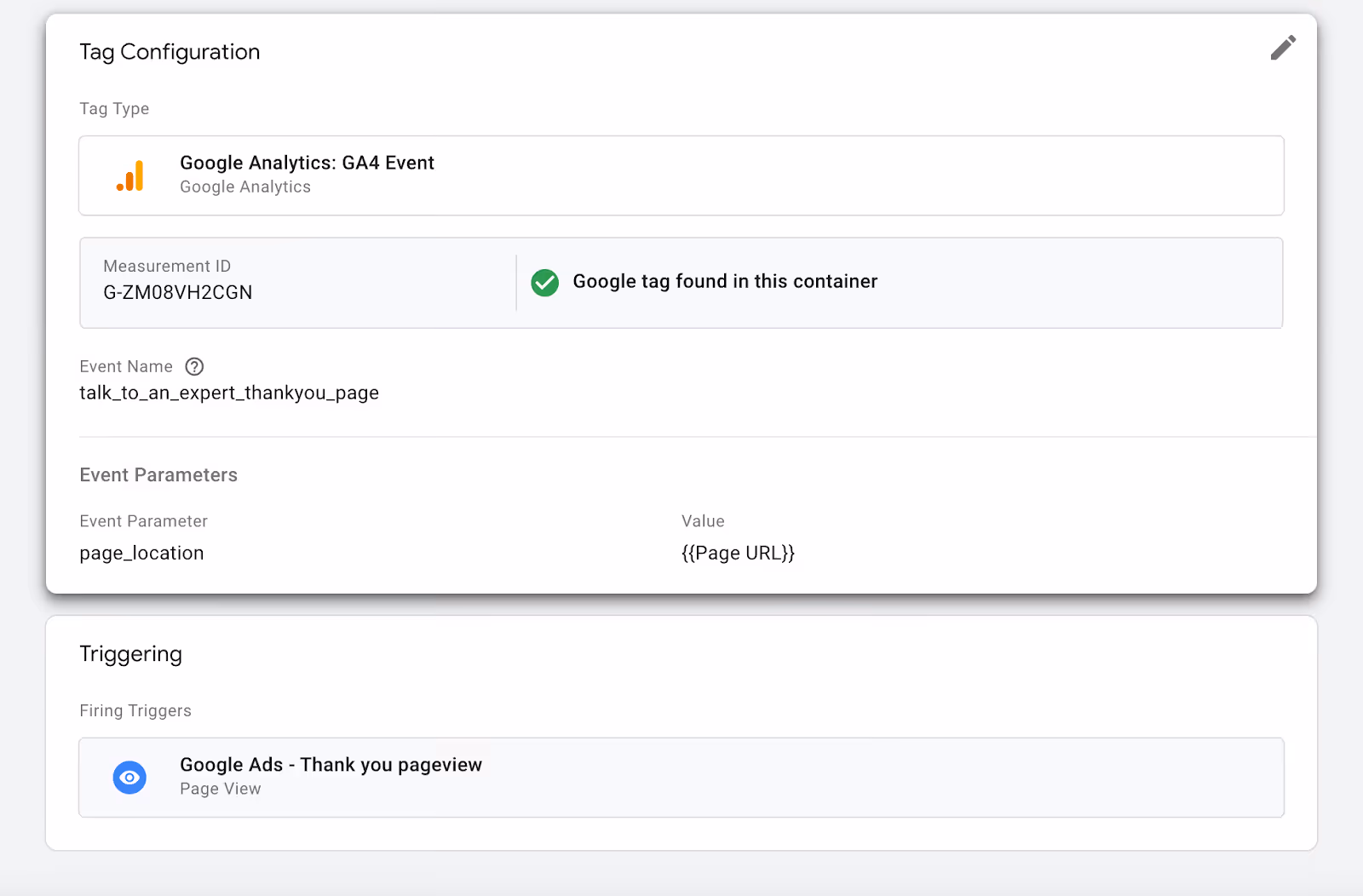The width and height of the screenshot is (1363, 896).
Task: Click the Event Parameter column header
Action: tap(143, 521)
